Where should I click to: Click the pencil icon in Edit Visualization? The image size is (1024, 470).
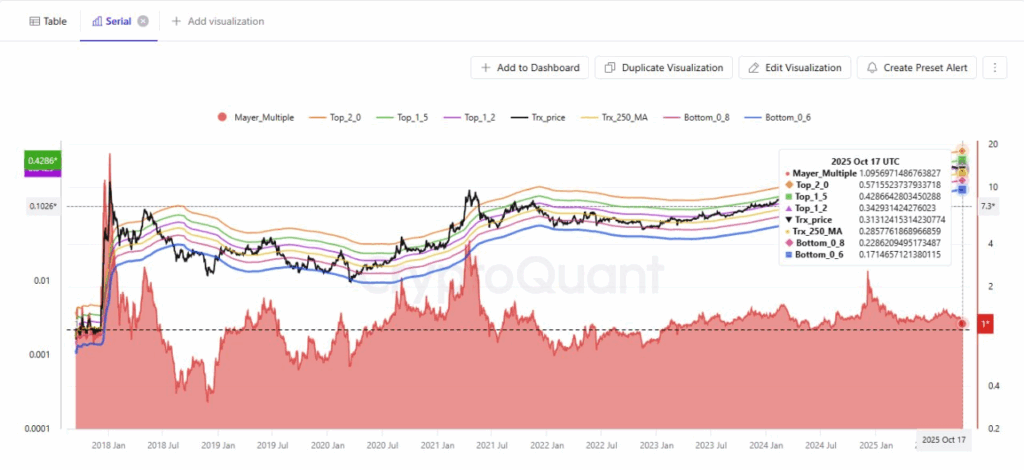point(754,68)
